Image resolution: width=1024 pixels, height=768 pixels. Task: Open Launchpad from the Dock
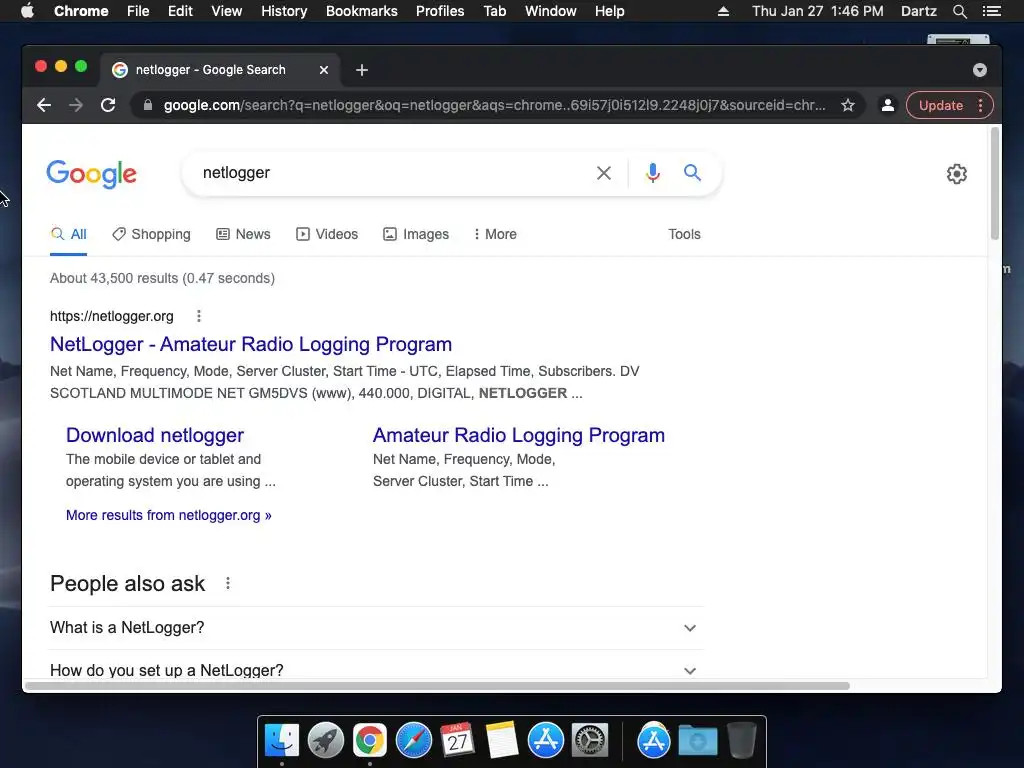(x=326, y=741)
